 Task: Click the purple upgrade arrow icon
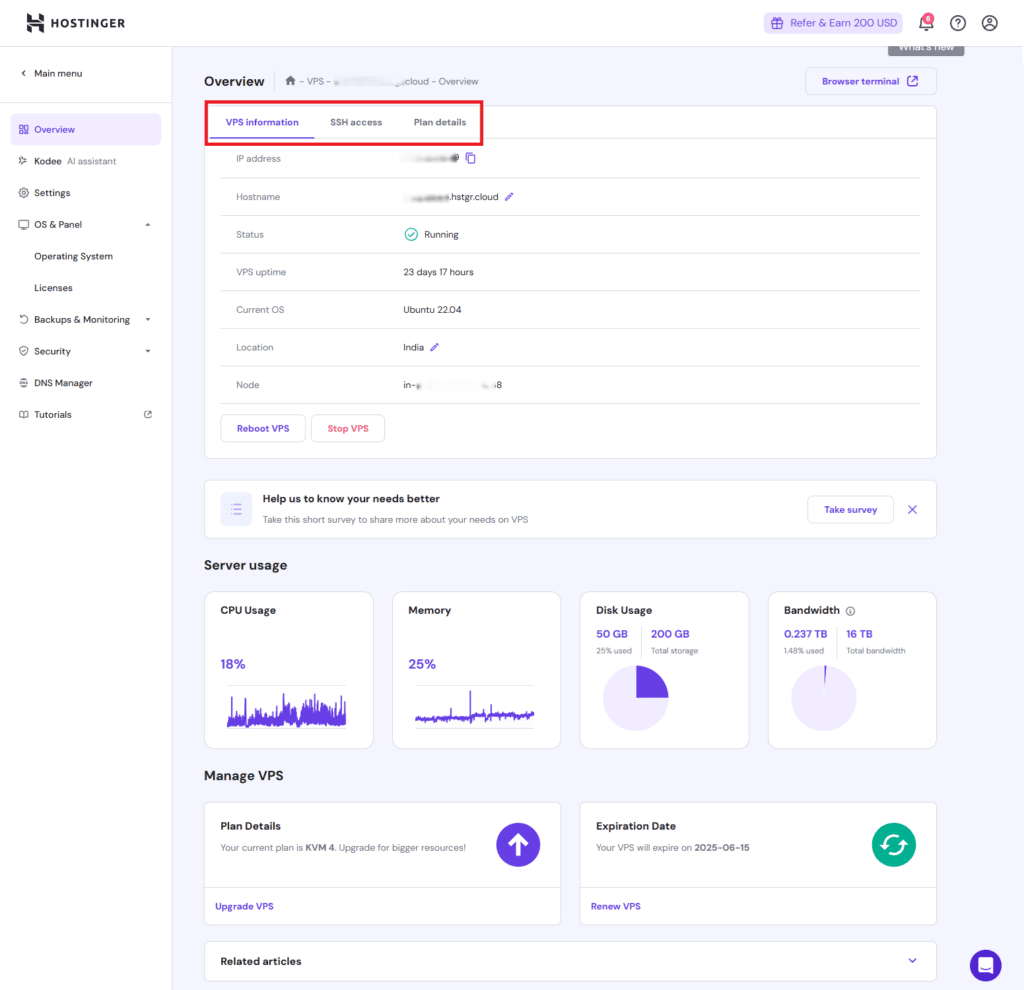(518, 844)
